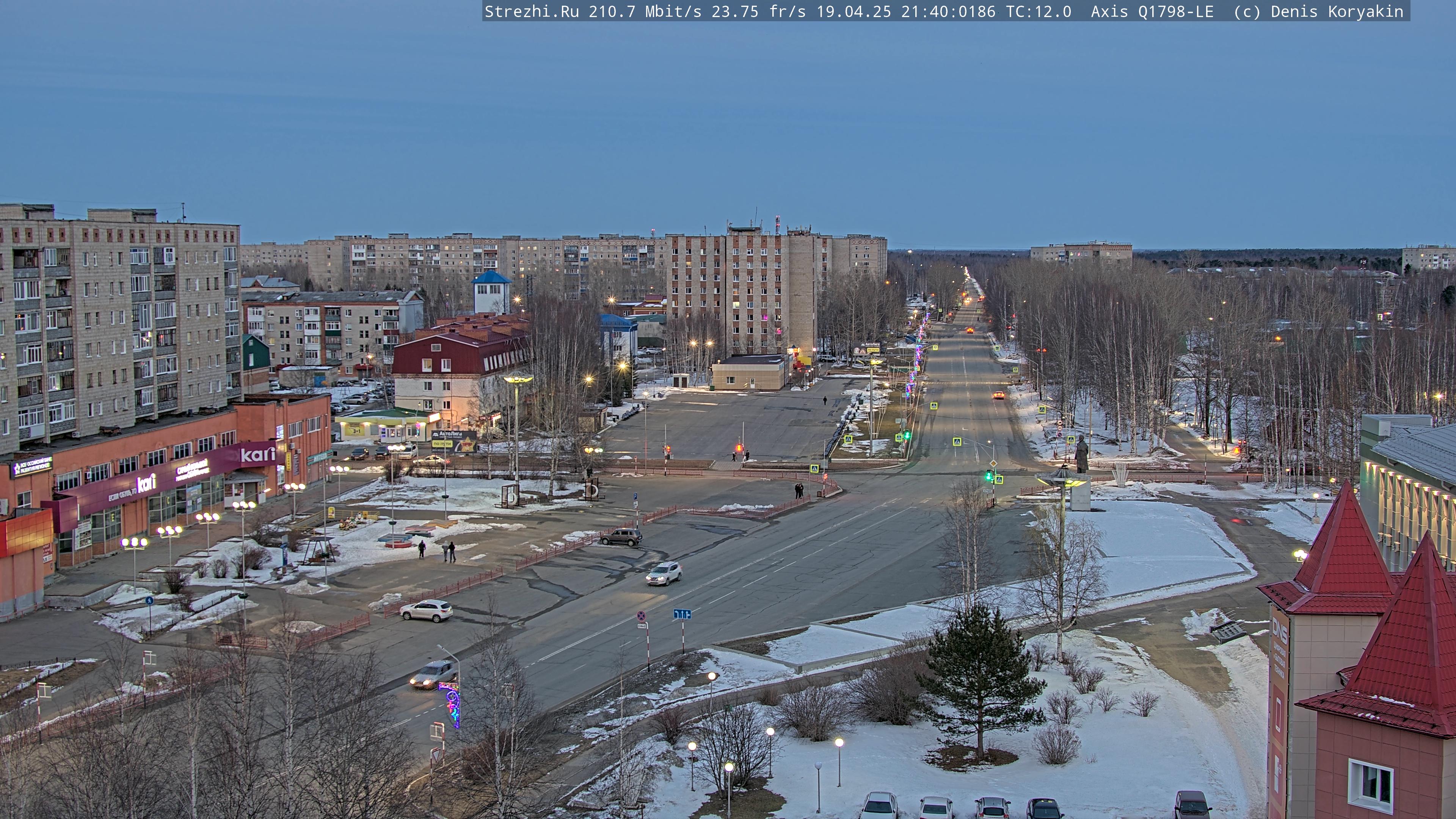This screenshot has width=1456, height=819.
Task: Click the 23.75 fr/s frame rate value
Action: click(758, 12)
